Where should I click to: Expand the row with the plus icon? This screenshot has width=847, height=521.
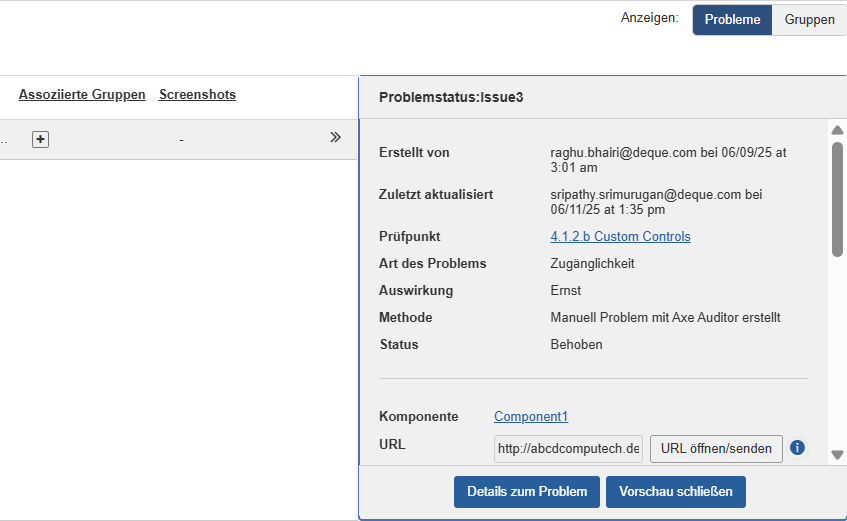(40, 139)
